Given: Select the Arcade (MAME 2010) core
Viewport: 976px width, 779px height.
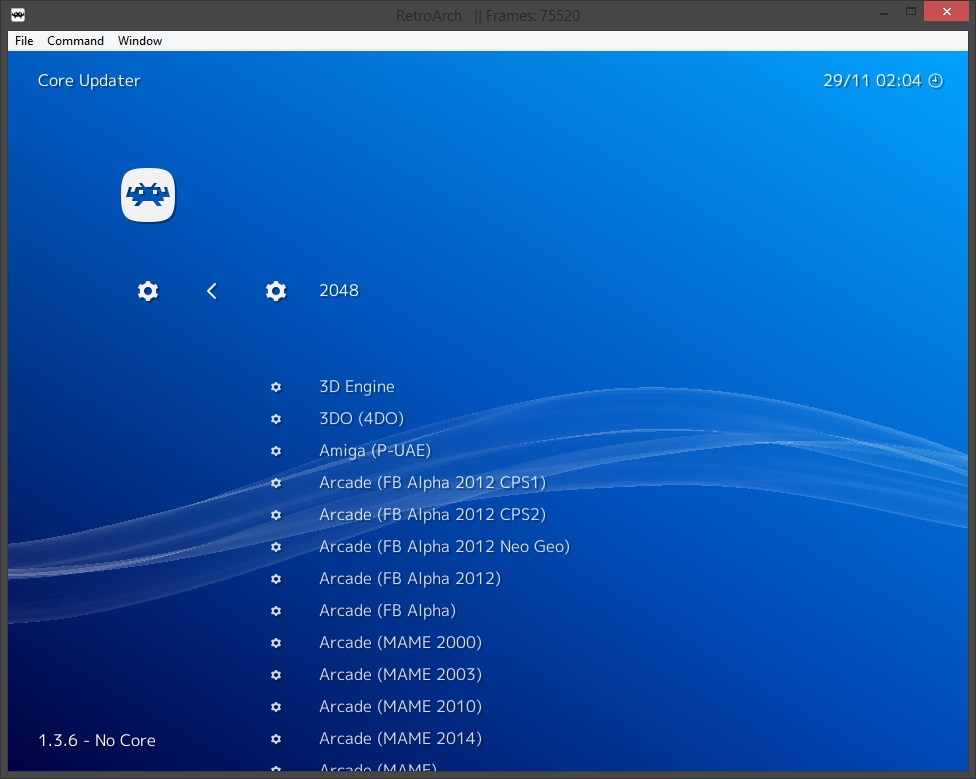Looking at the screenshot, I should tap(400, 707).
